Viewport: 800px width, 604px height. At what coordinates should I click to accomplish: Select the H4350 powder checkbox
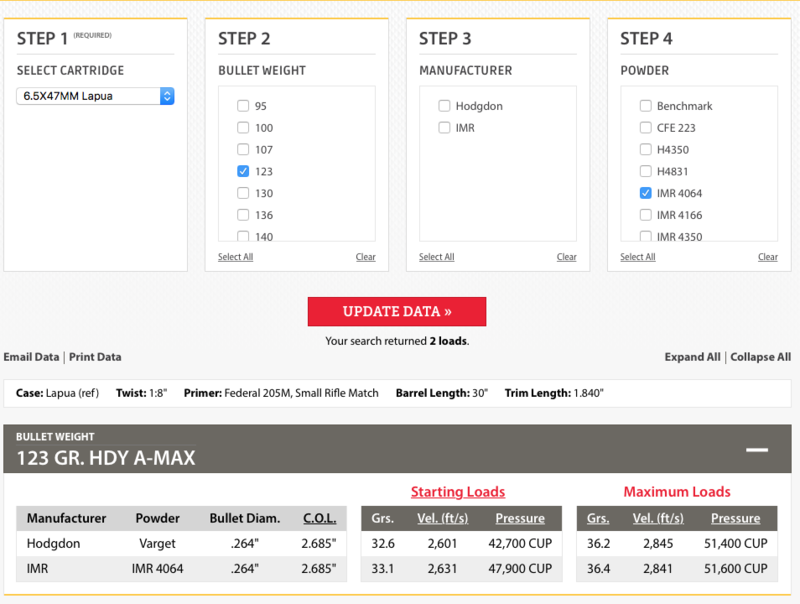tap(646, 150)
